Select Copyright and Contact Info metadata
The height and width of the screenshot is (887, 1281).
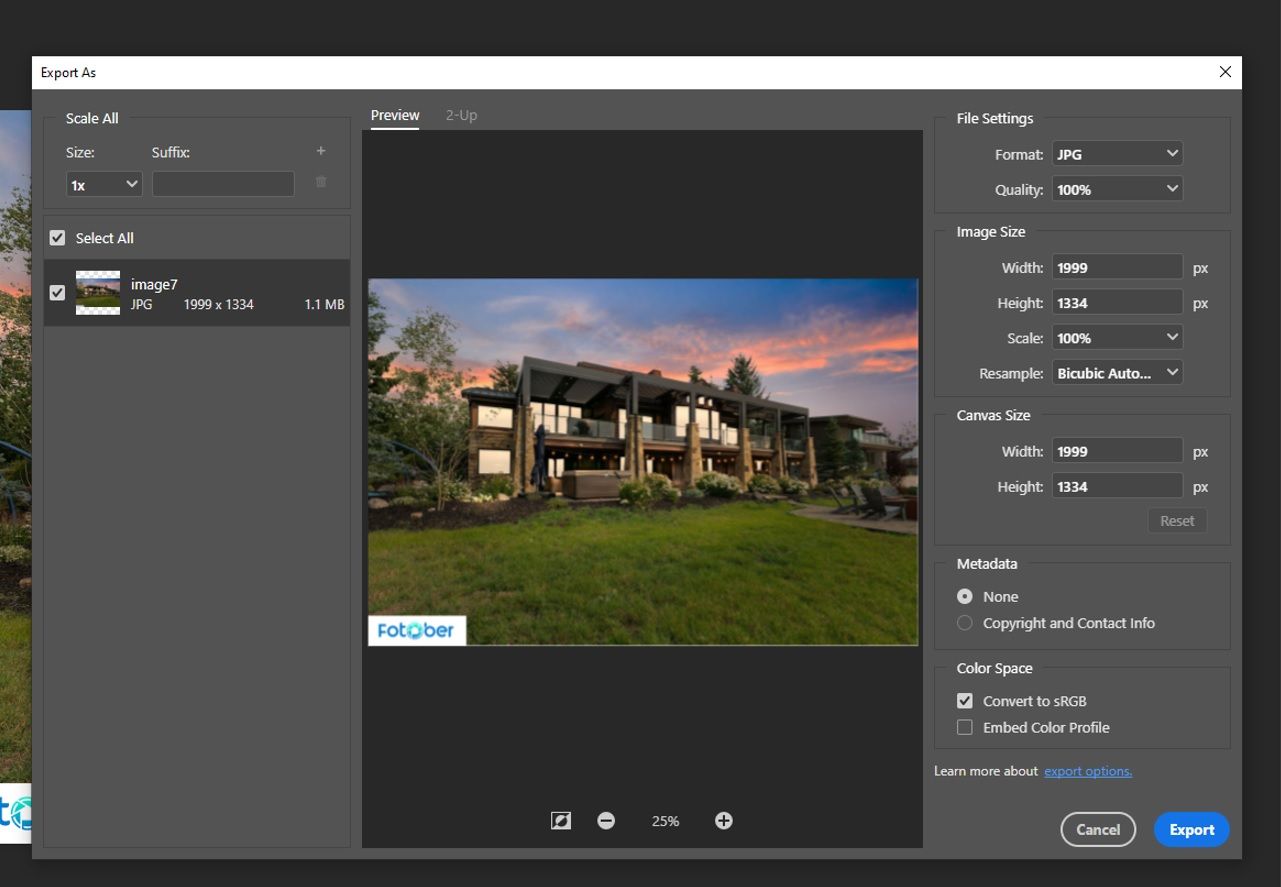965,623
